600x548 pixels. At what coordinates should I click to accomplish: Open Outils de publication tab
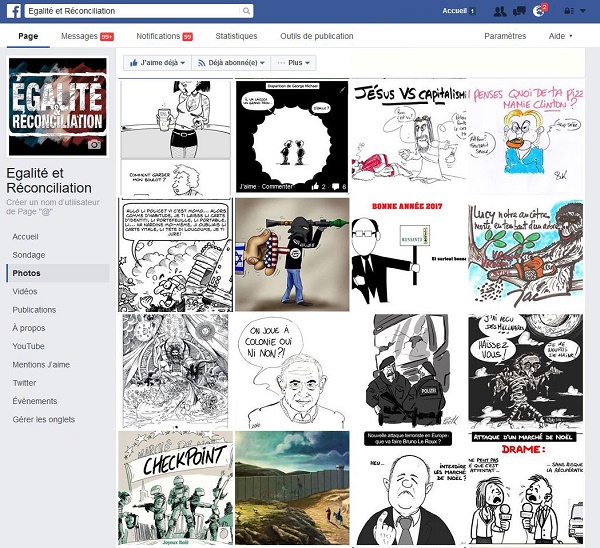pyautogui.click(x=316, y=36)
